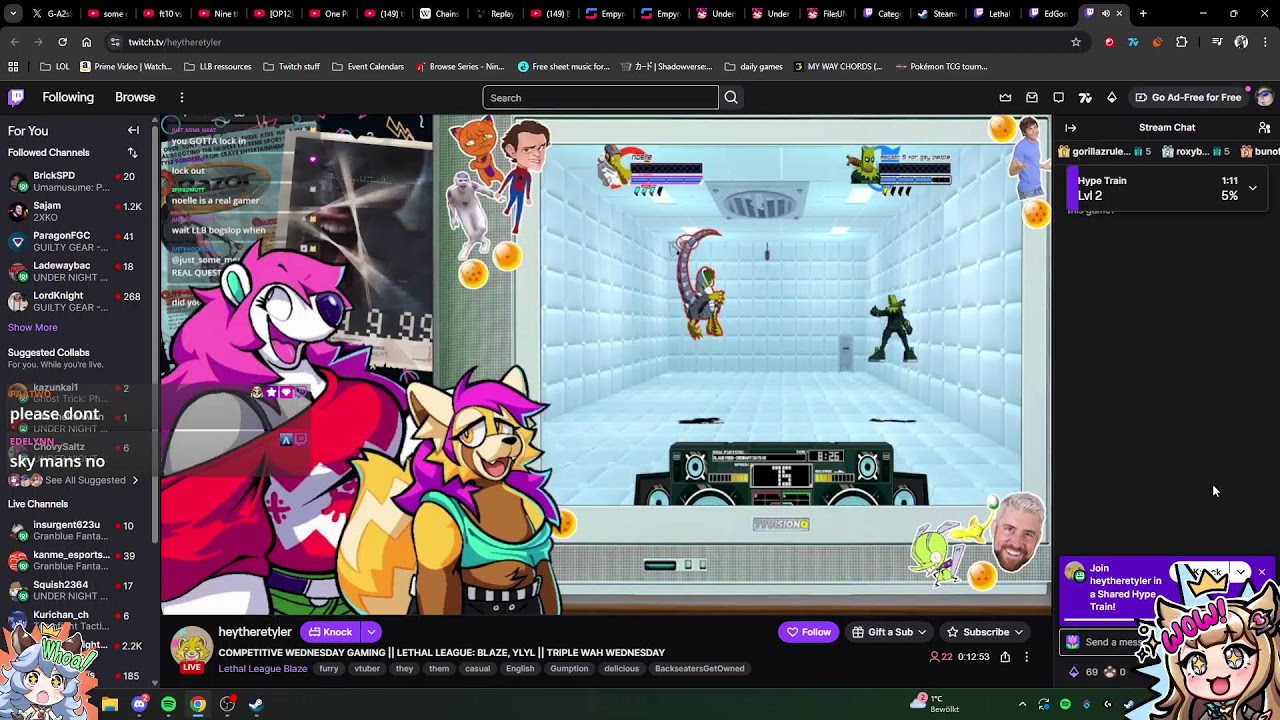This screenshot has height=720, width=1280.
Task: Sort followed channels with the arrows icon
Action: (132, 152)
